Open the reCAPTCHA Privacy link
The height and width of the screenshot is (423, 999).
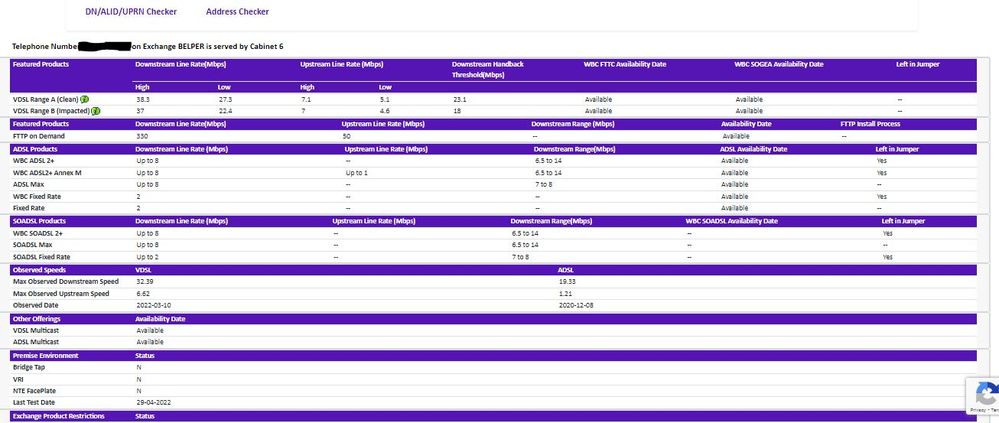tap(977, 410)
